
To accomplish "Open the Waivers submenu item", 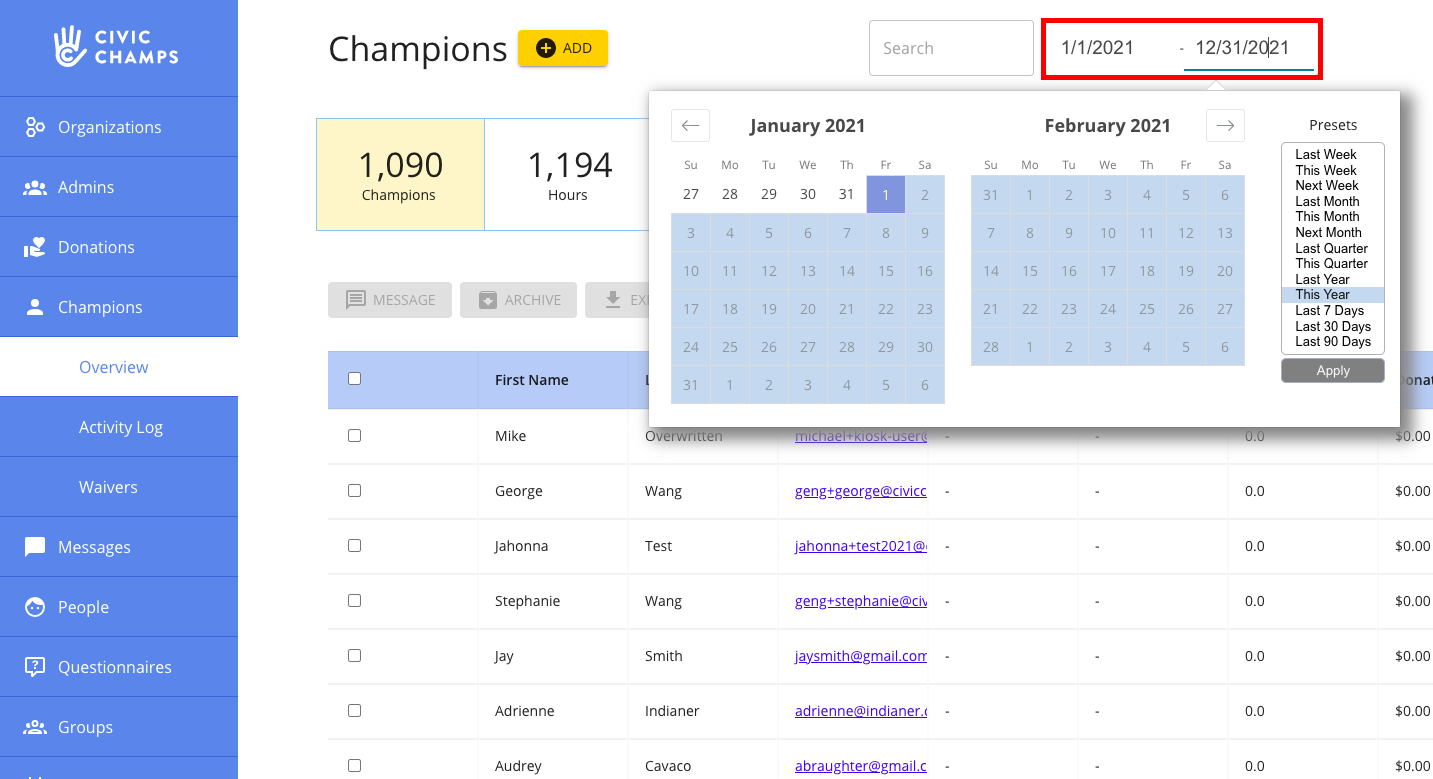I will coord(108,487).
